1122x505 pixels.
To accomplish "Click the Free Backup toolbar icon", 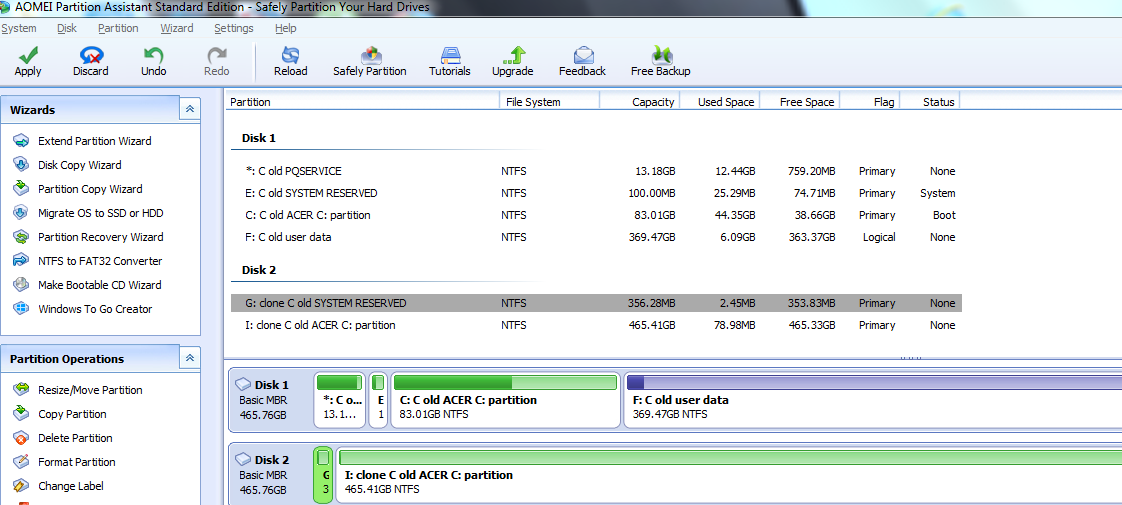I will pyautogui.click(x=661, y=55).
